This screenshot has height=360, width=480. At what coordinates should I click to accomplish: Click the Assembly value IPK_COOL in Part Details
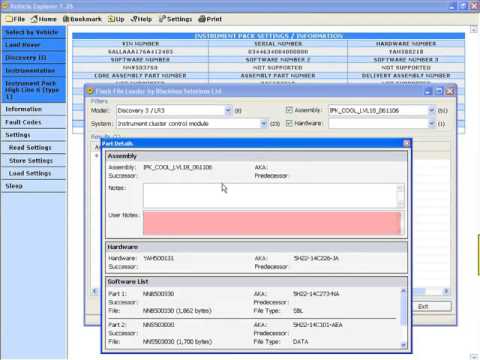coord(178,167)
